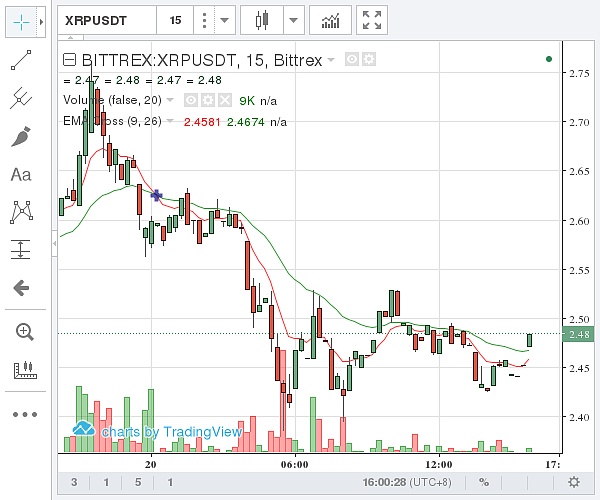Toggle percent scale mode
The width and height of the screenshot is (600, 500).
[484, 482]
